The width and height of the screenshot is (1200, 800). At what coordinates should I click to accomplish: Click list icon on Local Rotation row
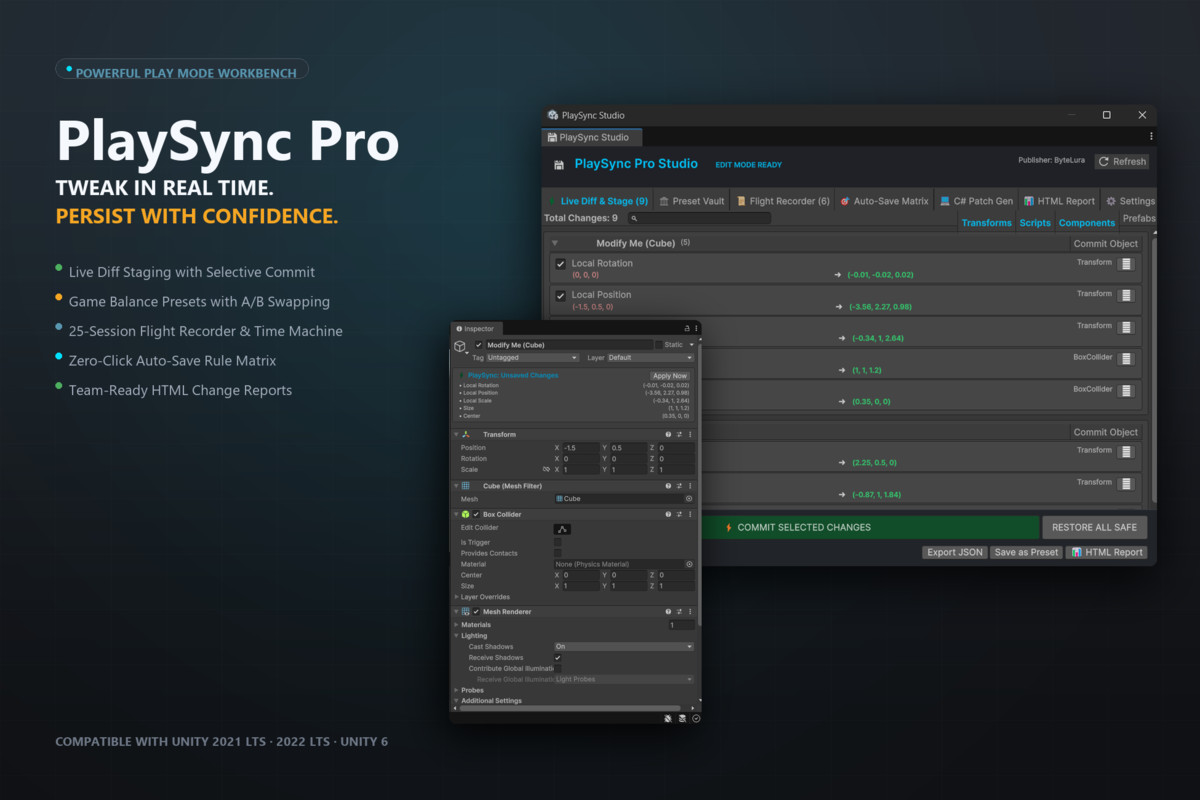pyautogui.click(x=1126, y=264)
